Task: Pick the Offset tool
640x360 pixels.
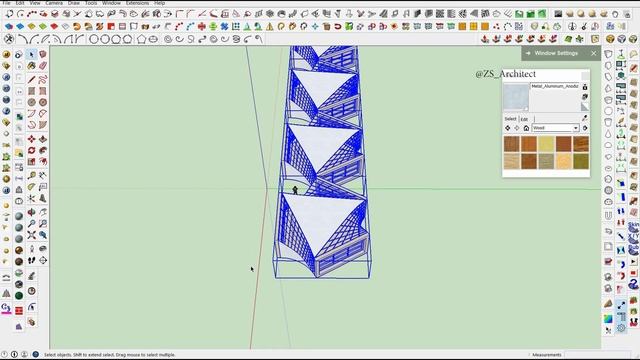Action: click(43, 161)
